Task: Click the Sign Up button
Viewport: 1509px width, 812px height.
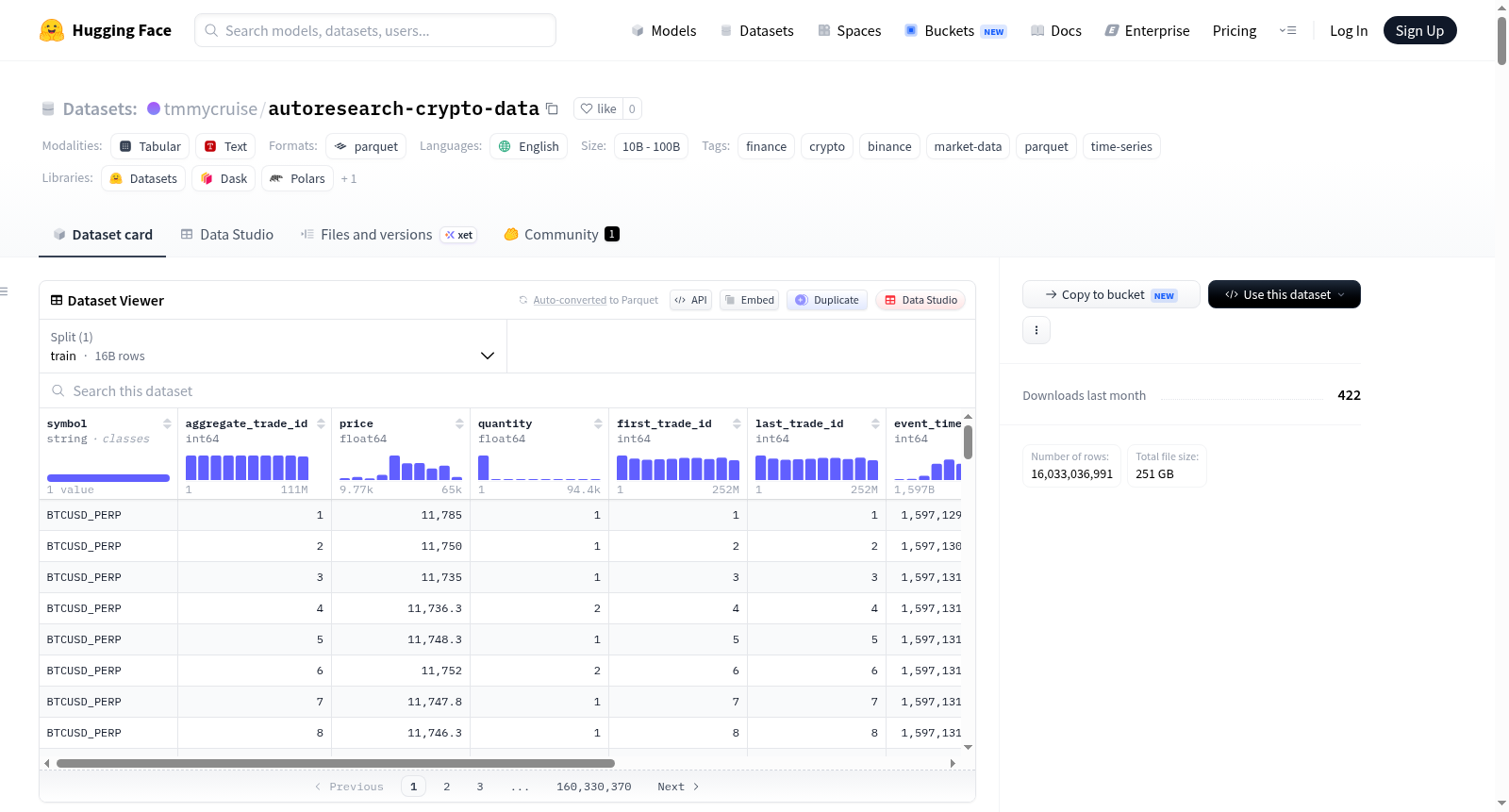Action: point(1419,30)
